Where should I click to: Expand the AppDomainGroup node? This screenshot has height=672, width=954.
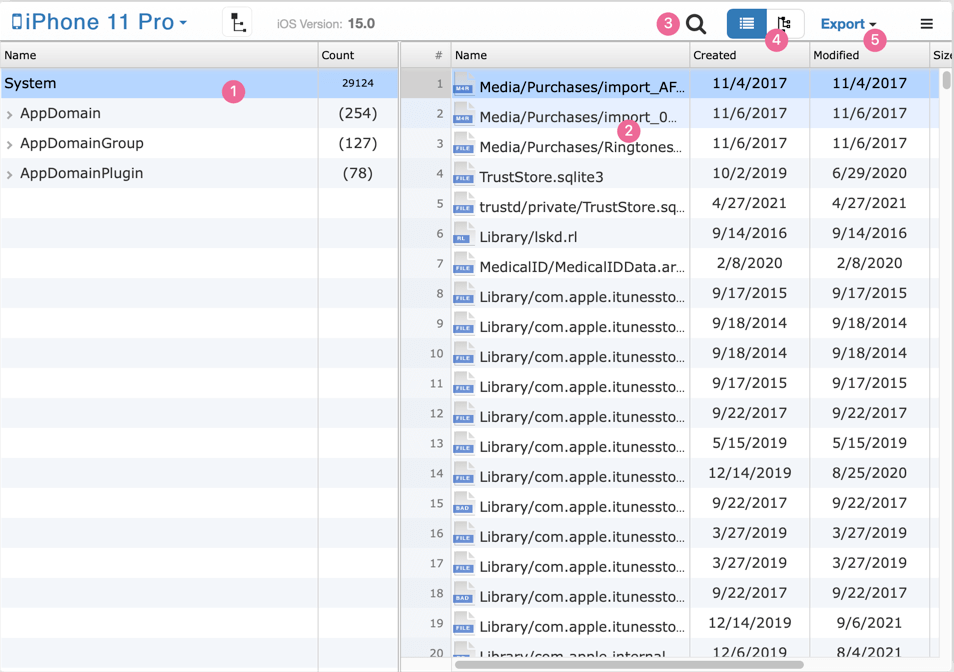[9, 144]
